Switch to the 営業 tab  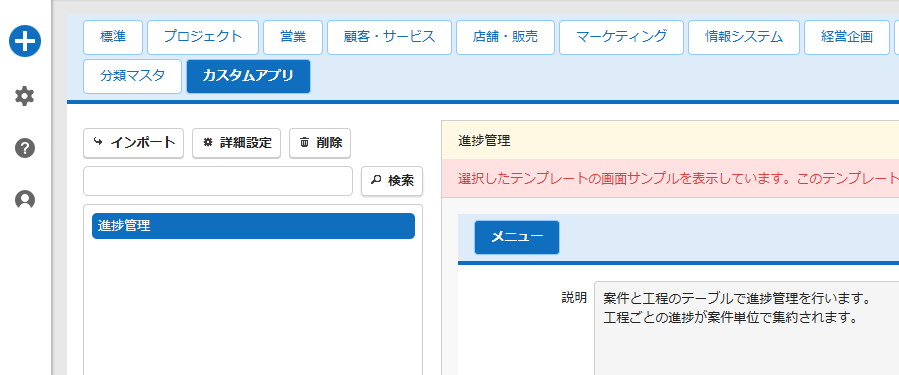pos(293,37)
